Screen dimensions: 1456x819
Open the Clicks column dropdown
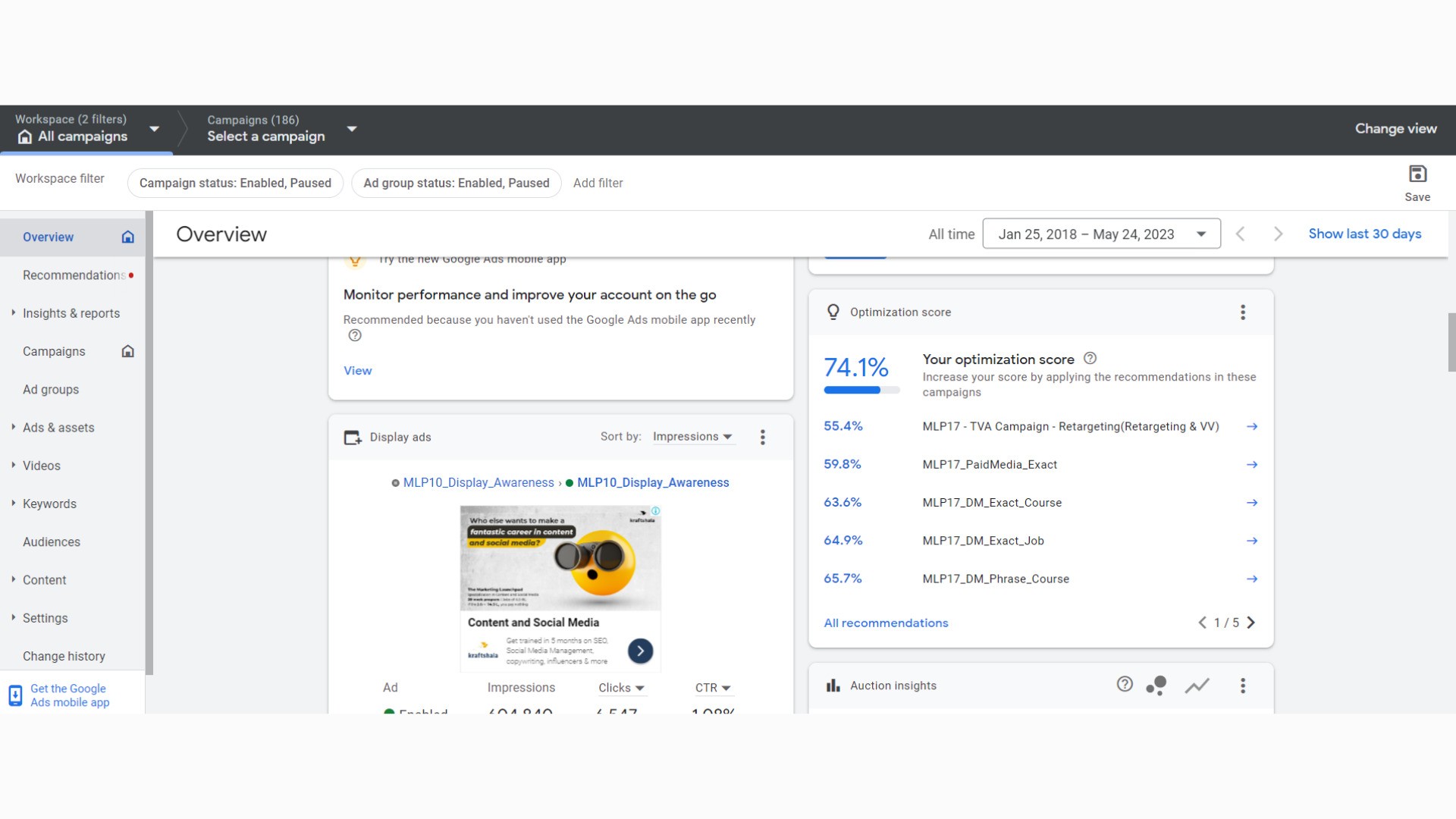[x=621, y=688]
